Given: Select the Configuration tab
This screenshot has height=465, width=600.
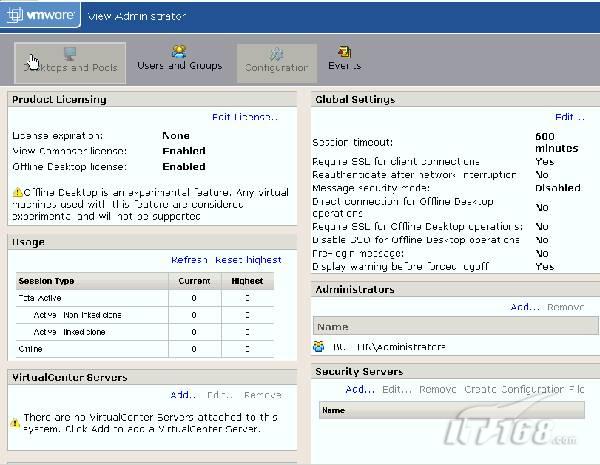Looking at the screenshot, I should pyautogui.click(x=277, y=63).
